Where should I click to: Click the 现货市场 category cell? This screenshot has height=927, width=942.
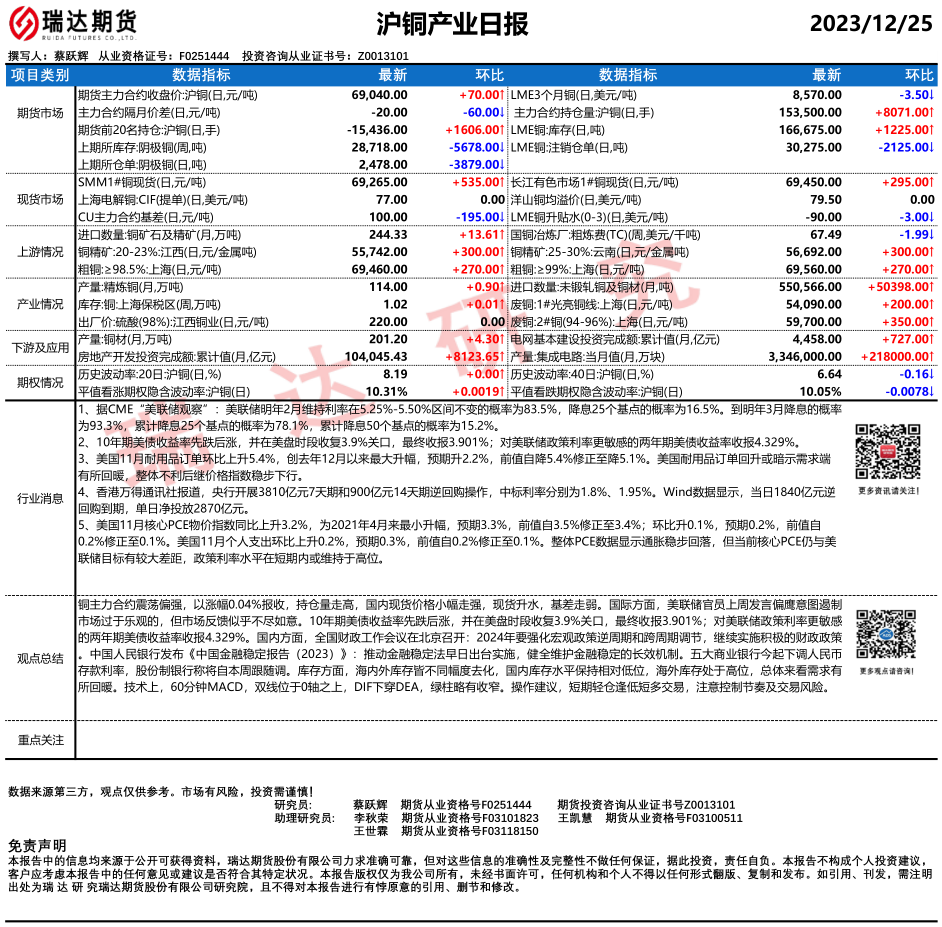tap(40, 200)
